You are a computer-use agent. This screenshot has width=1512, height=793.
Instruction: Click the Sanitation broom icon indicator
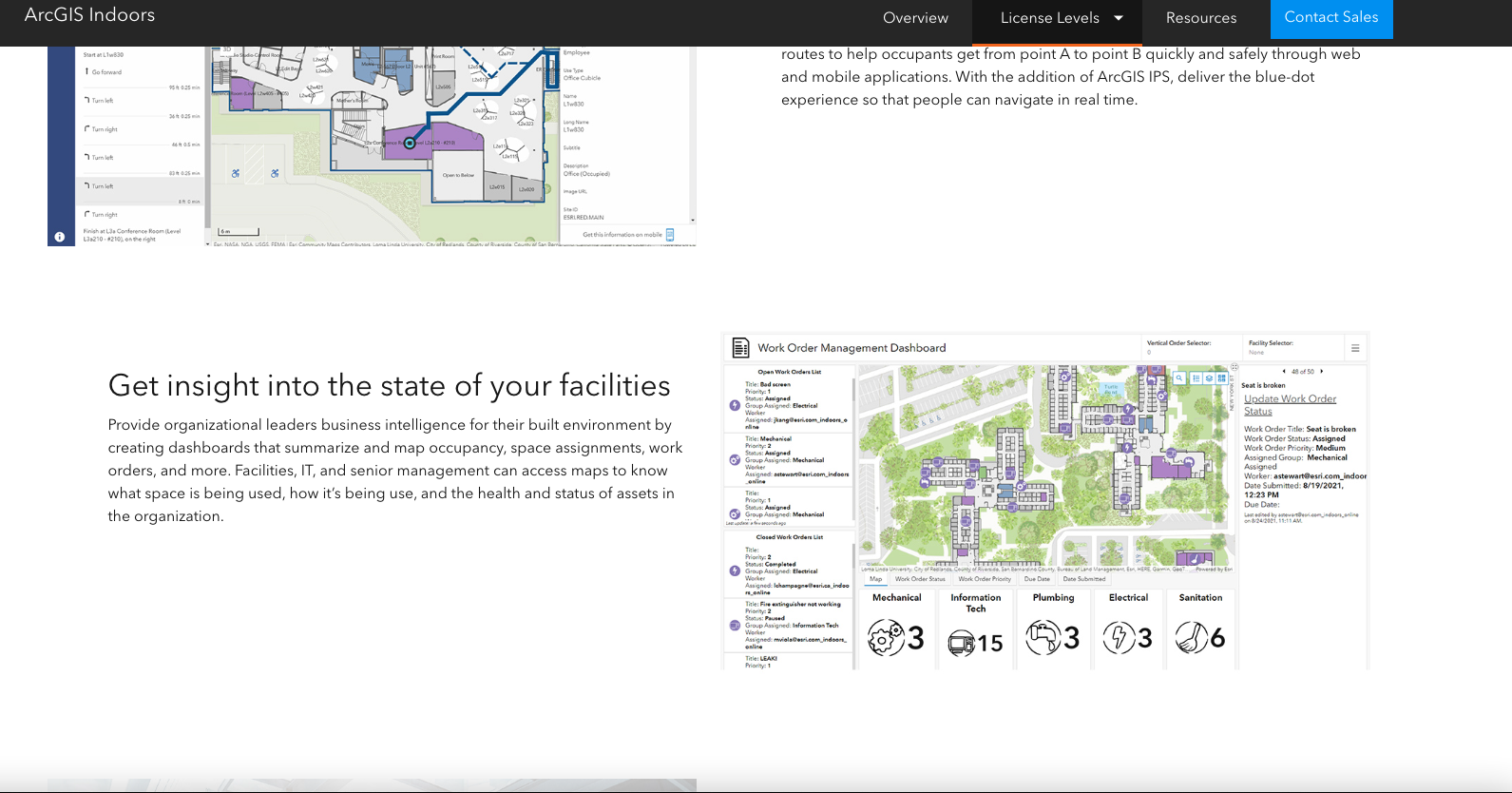pyautogui.click(x=1191, y=637)
